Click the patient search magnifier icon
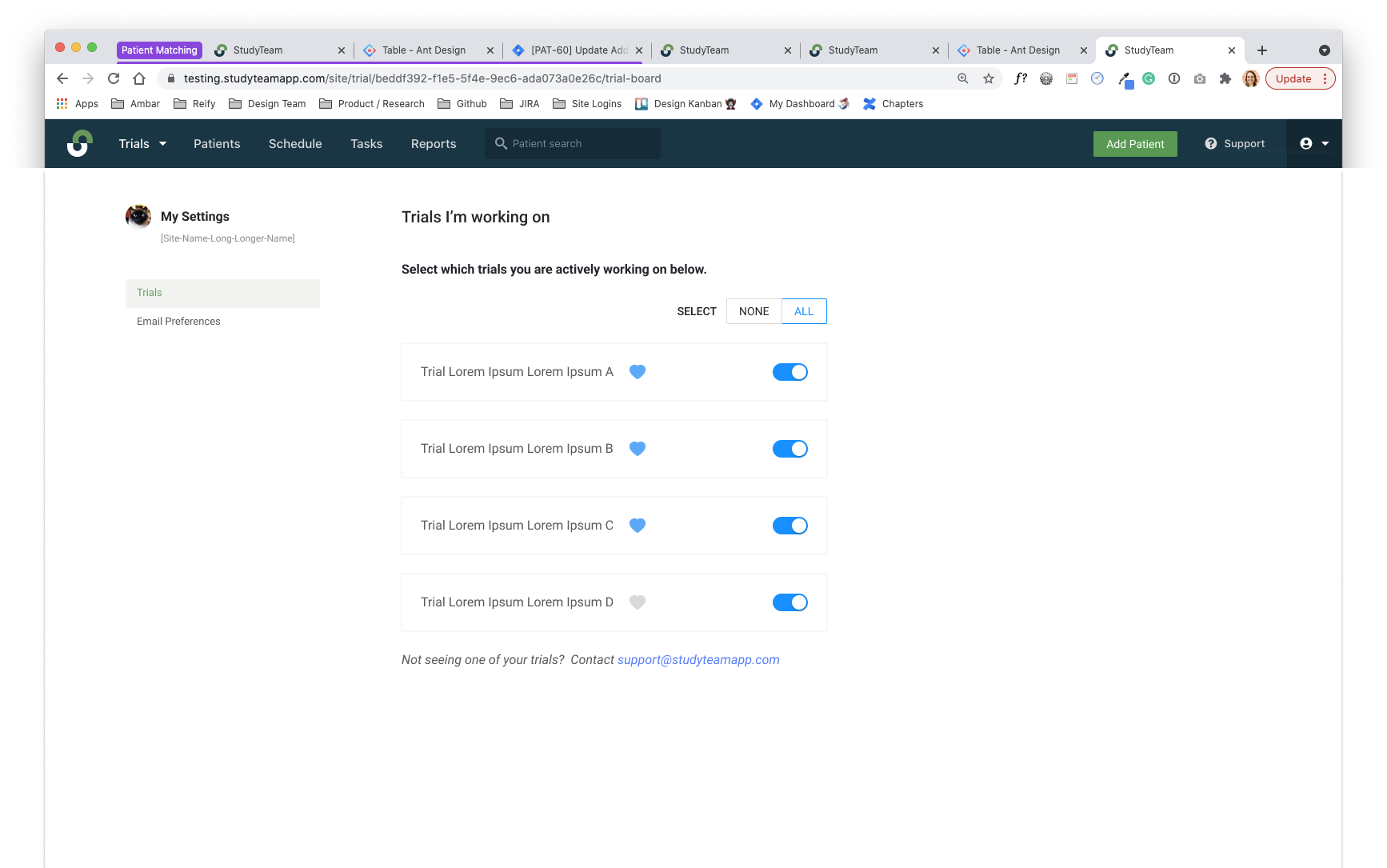This screenshot has width=1387, height=868. coord(501,144)
